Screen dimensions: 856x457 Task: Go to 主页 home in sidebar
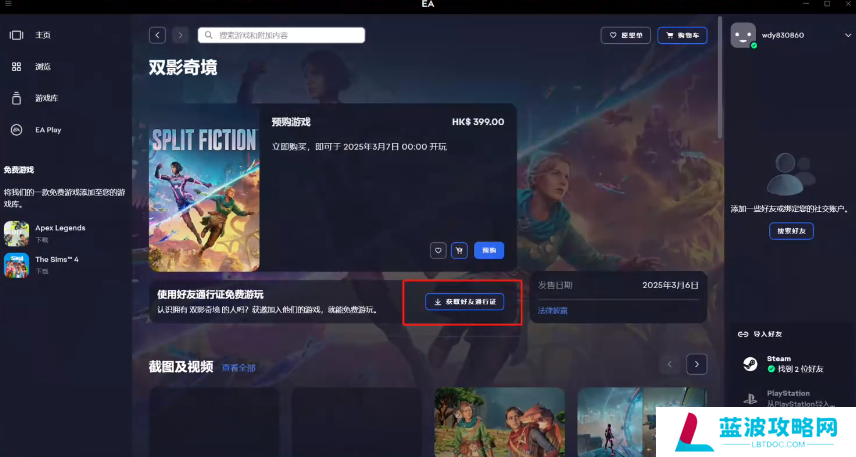(x=43, y=35)
